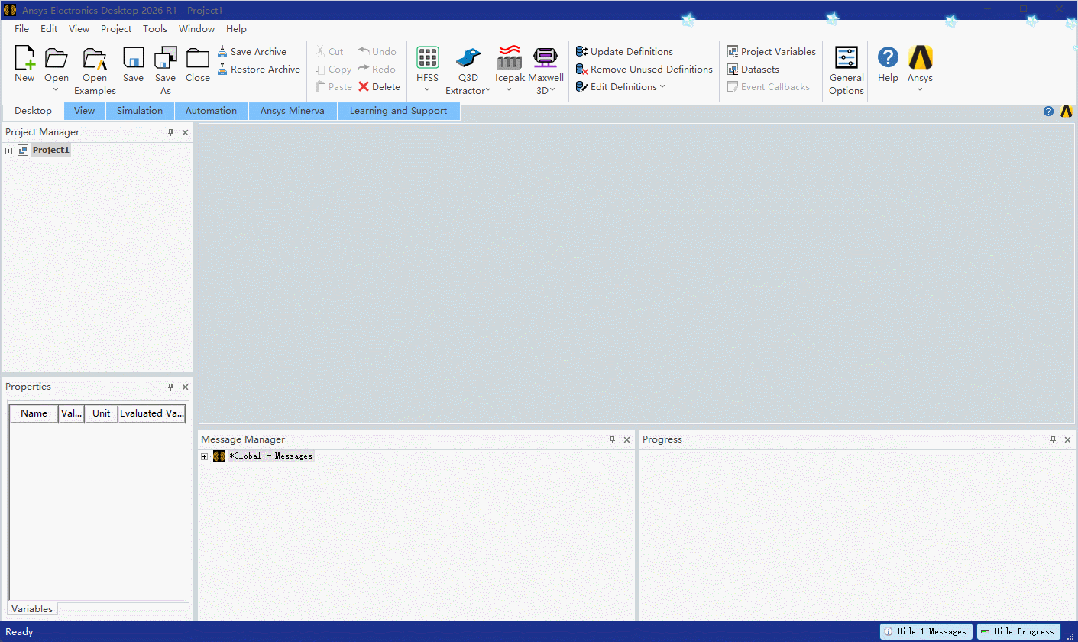Open the File menu

point(21,29)
